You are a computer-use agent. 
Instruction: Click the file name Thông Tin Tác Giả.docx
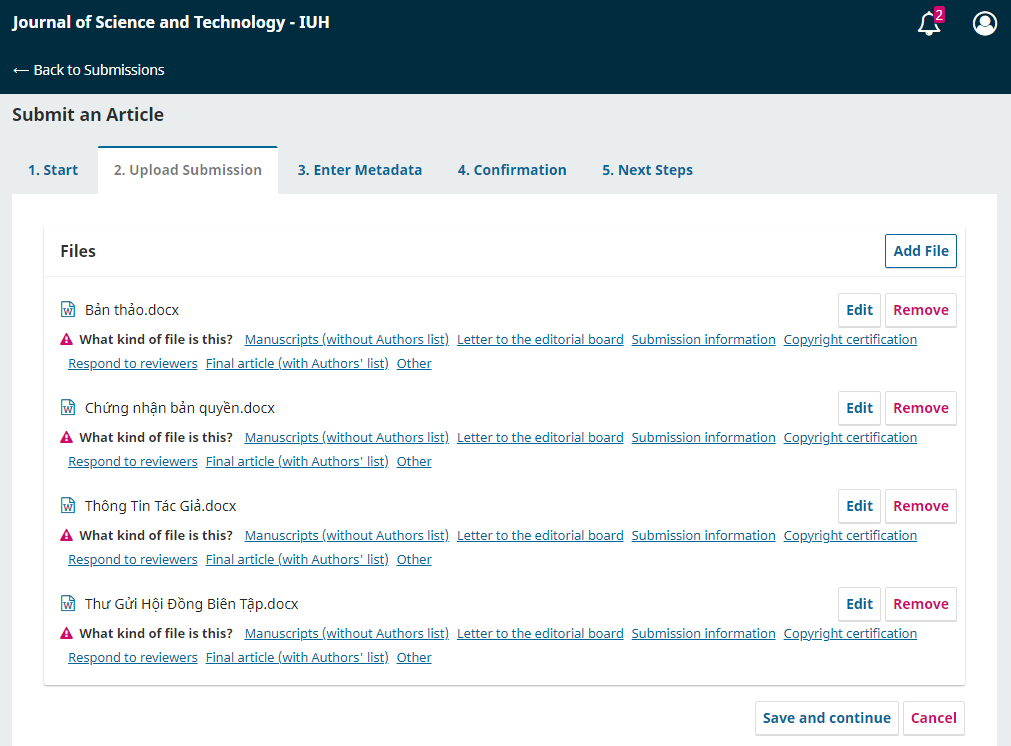coord(161,506)
